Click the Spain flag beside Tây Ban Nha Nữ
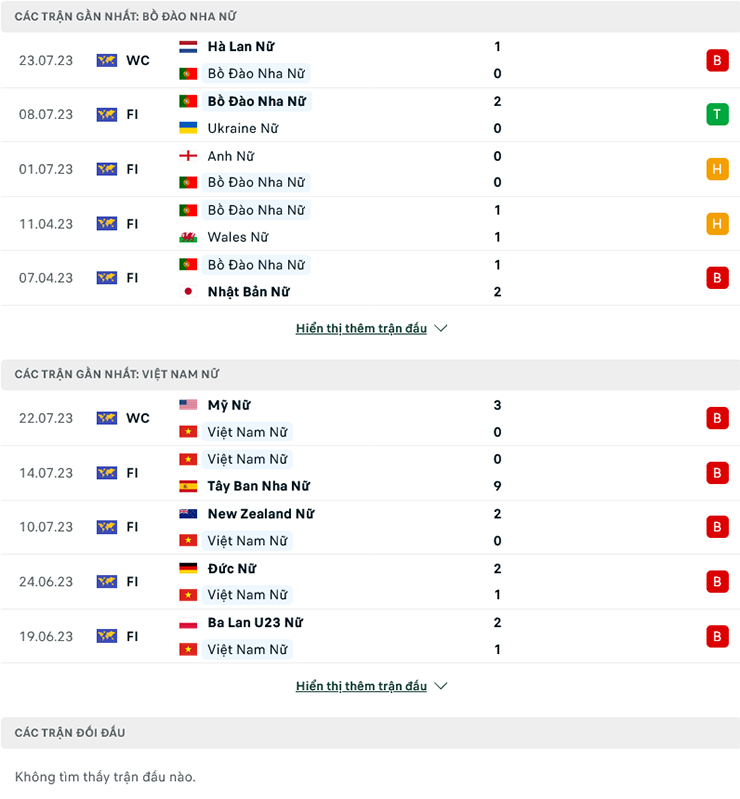 [188, 486]
